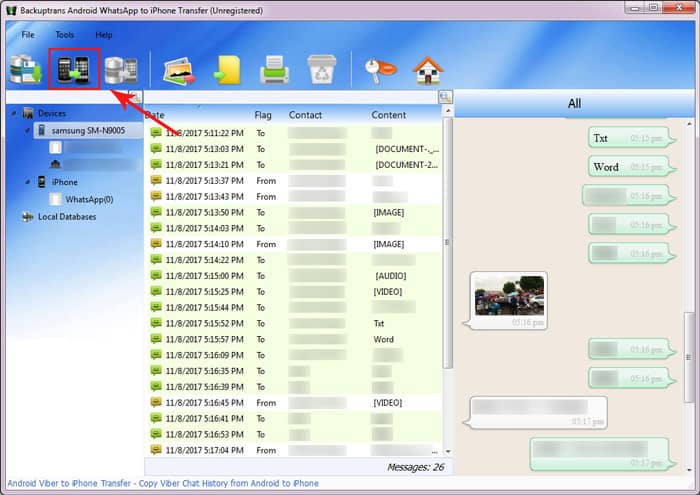Sort messages by the Contact column header
700x495 pixels.
pos(305,115)
